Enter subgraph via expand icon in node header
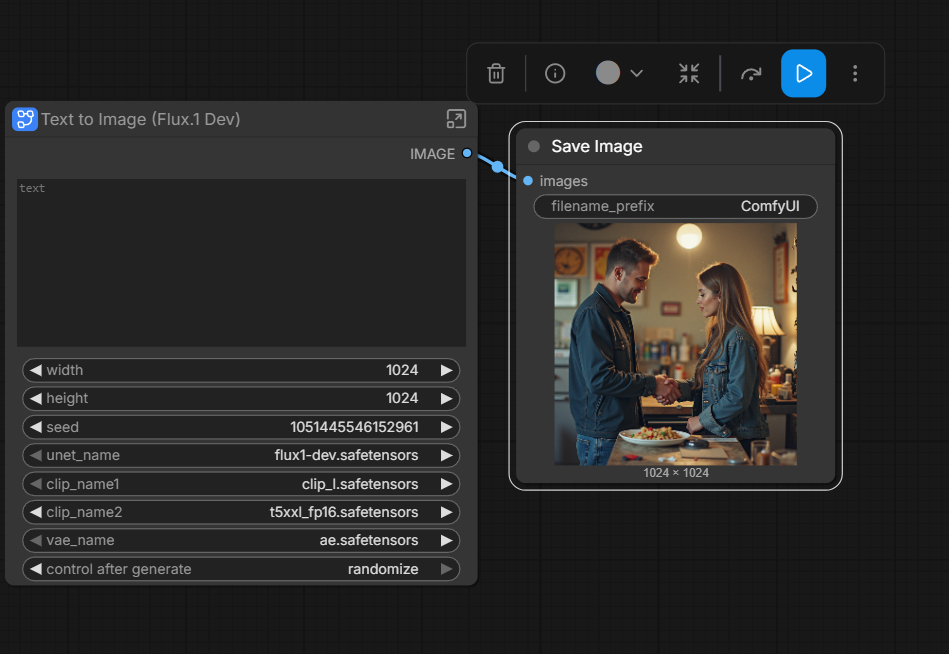This screenshot has width=949, height=654. tap(456, 119)
